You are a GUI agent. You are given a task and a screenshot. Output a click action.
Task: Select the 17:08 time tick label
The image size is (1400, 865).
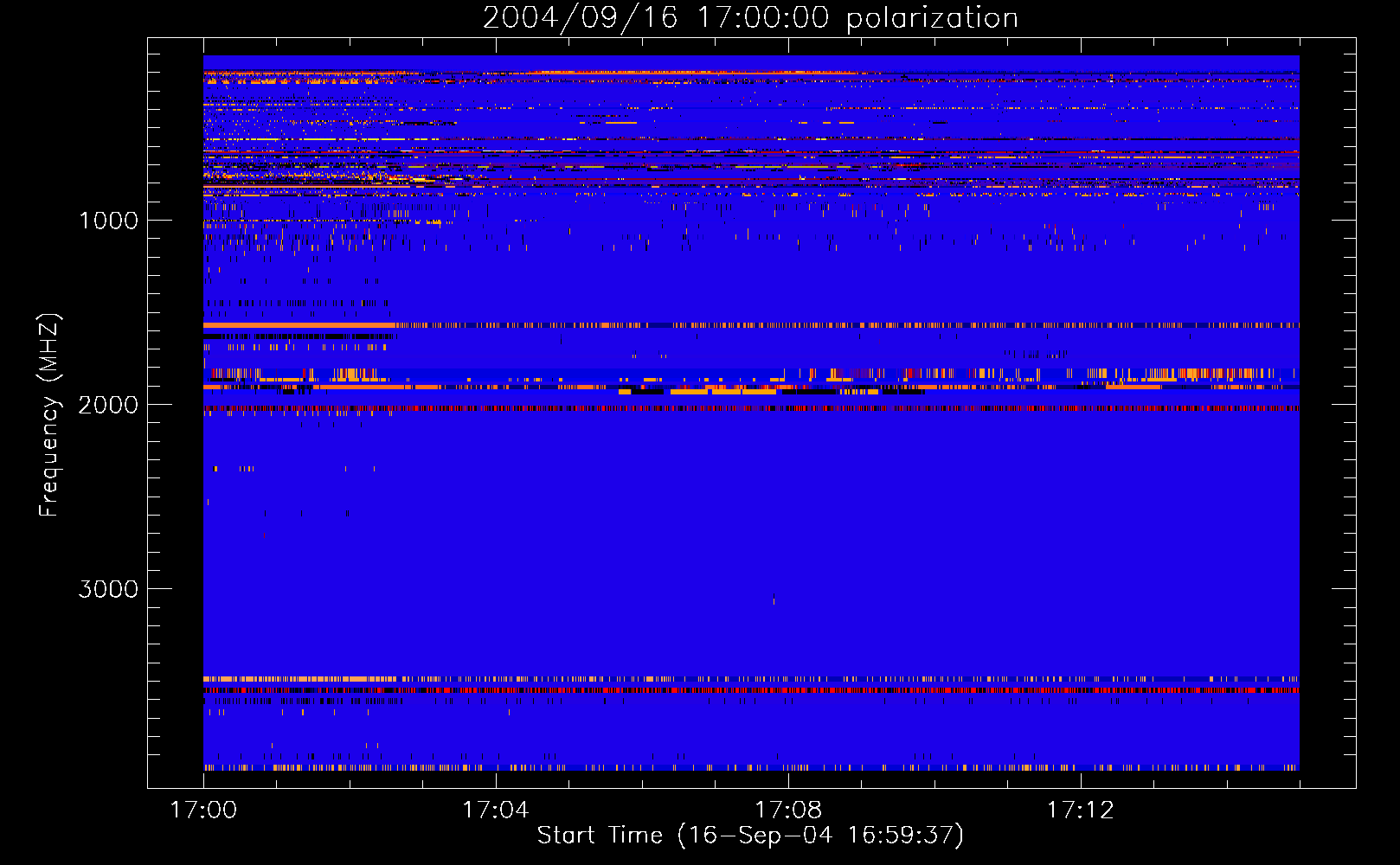788,811
